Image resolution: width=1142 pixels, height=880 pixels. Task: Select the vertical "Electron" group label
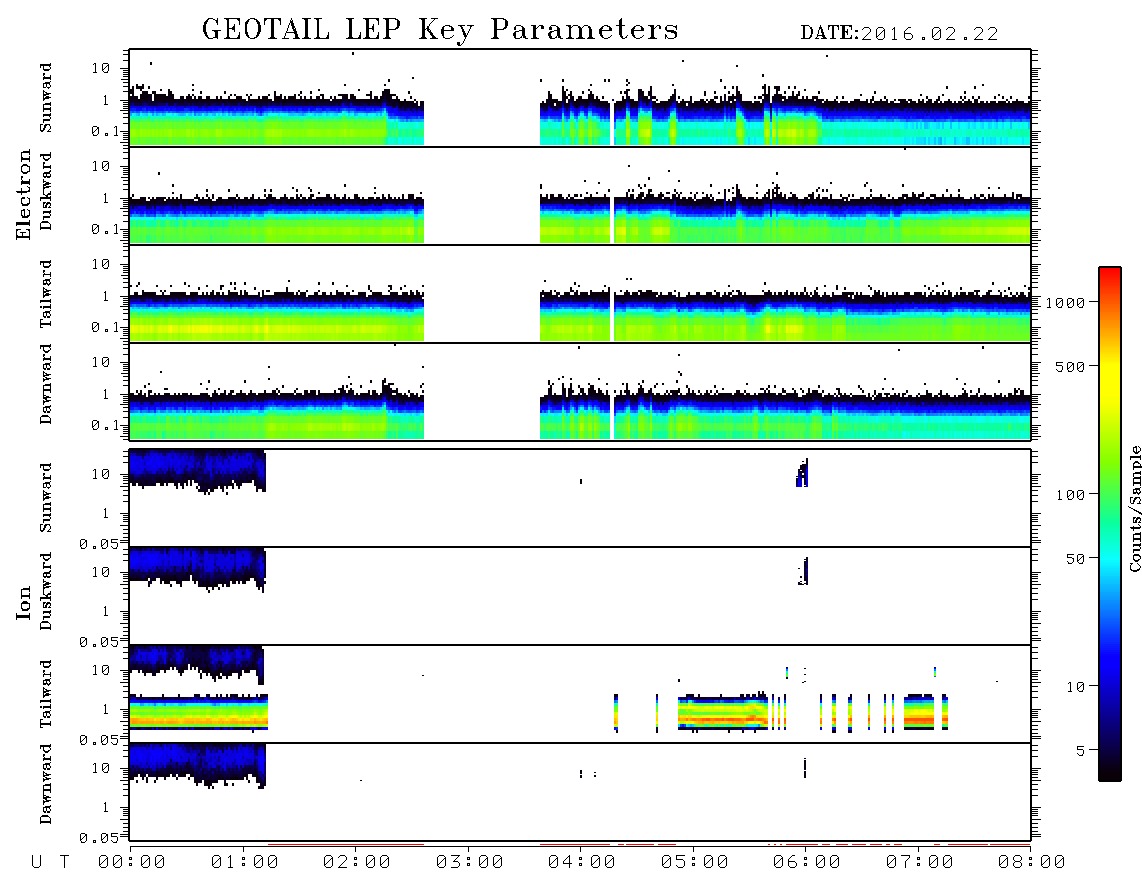point(23,195)
